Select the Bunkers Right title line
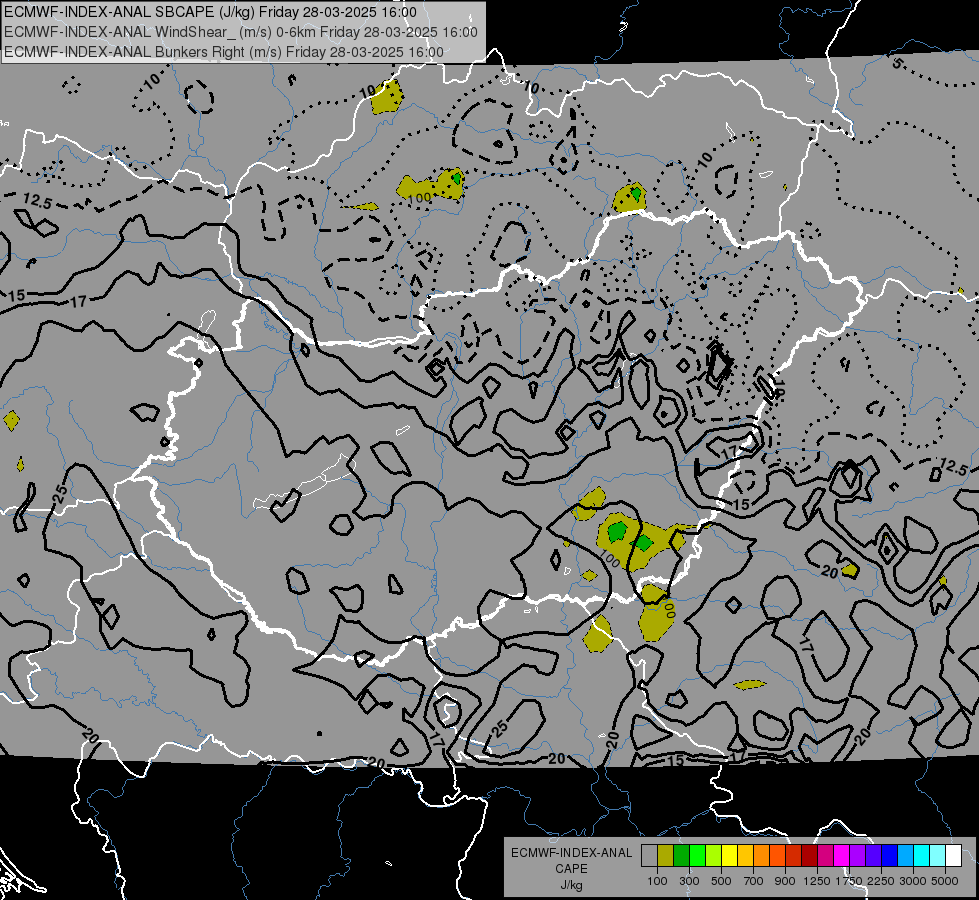 click(224, 52)
